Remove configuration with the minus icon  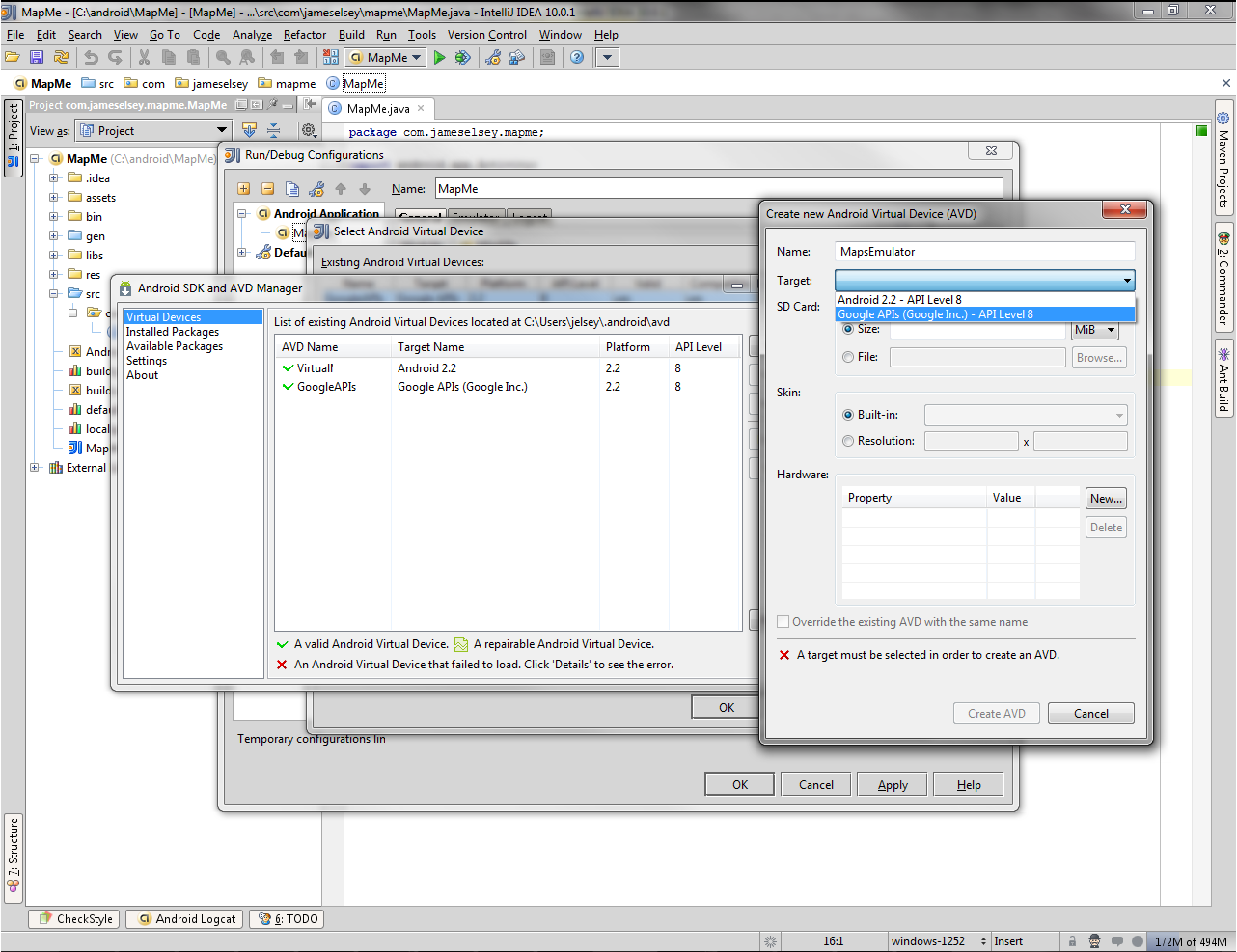pos(268,189)
